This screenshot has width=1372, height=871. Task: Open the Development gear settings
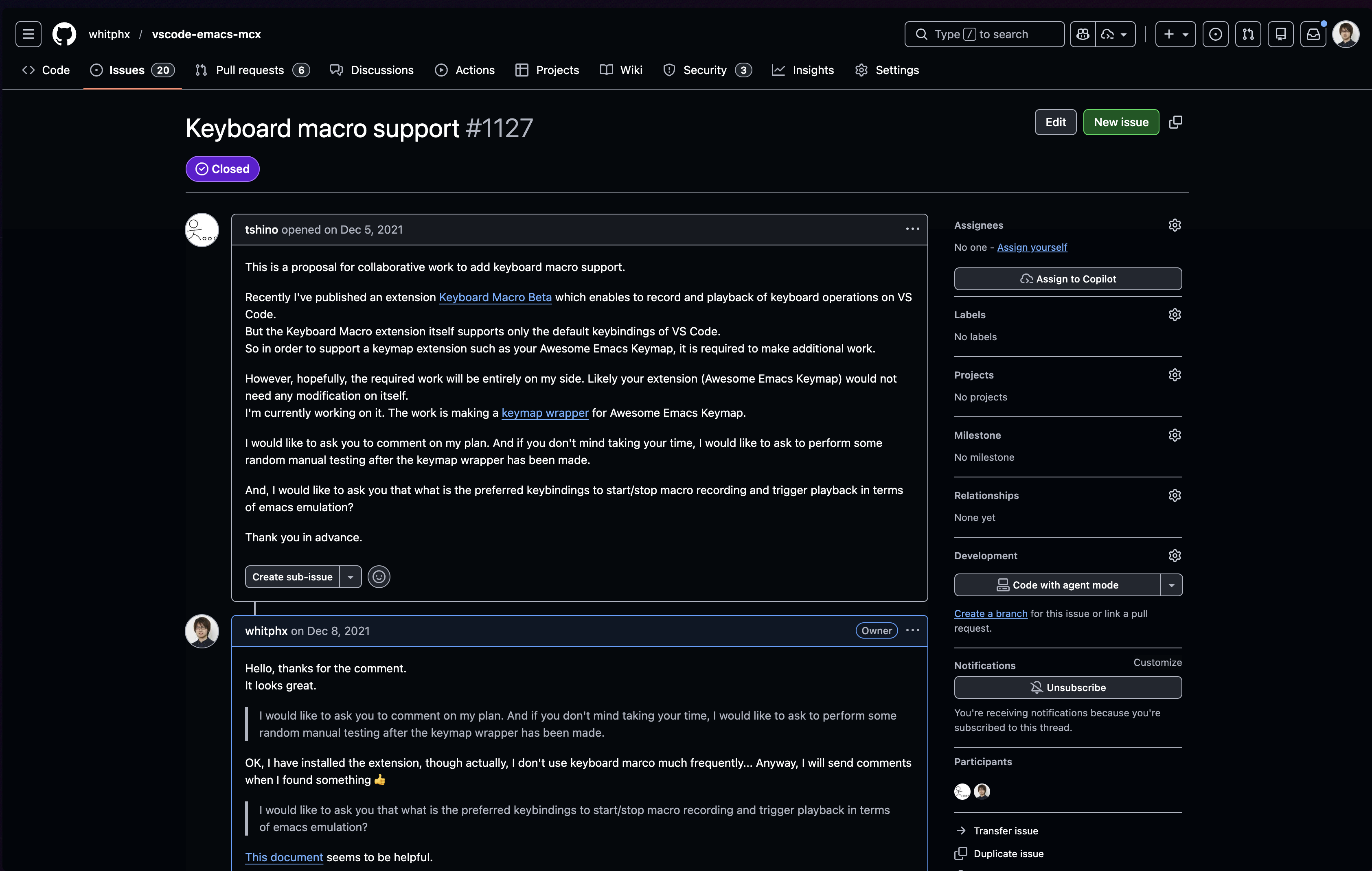pyautogui.click(x=1174, y=556)
